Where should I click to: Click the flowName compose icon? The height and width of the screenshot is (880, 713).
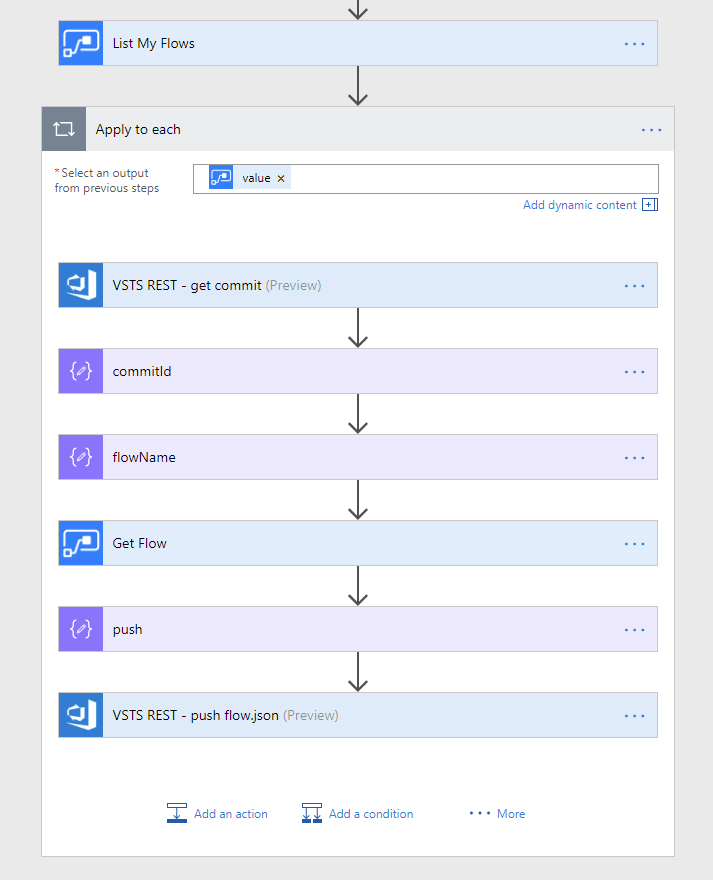click(x=80, y=458)
